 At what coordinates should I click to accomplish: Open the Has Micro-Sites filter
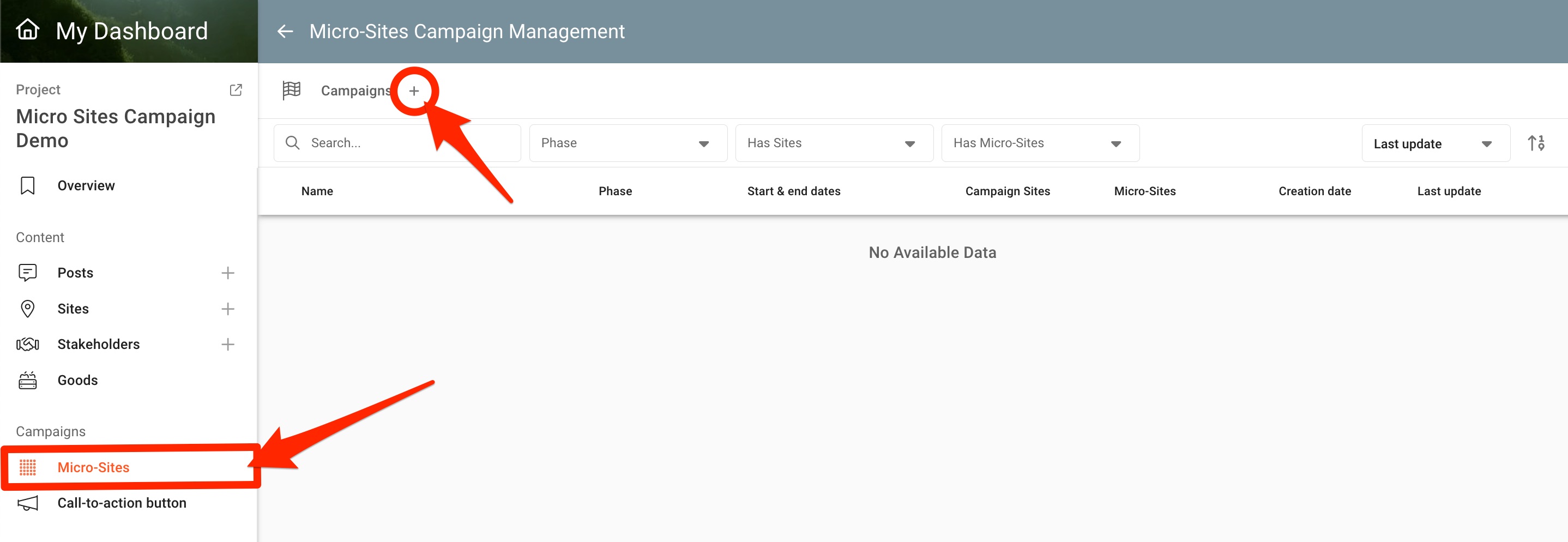[1040, 143]
